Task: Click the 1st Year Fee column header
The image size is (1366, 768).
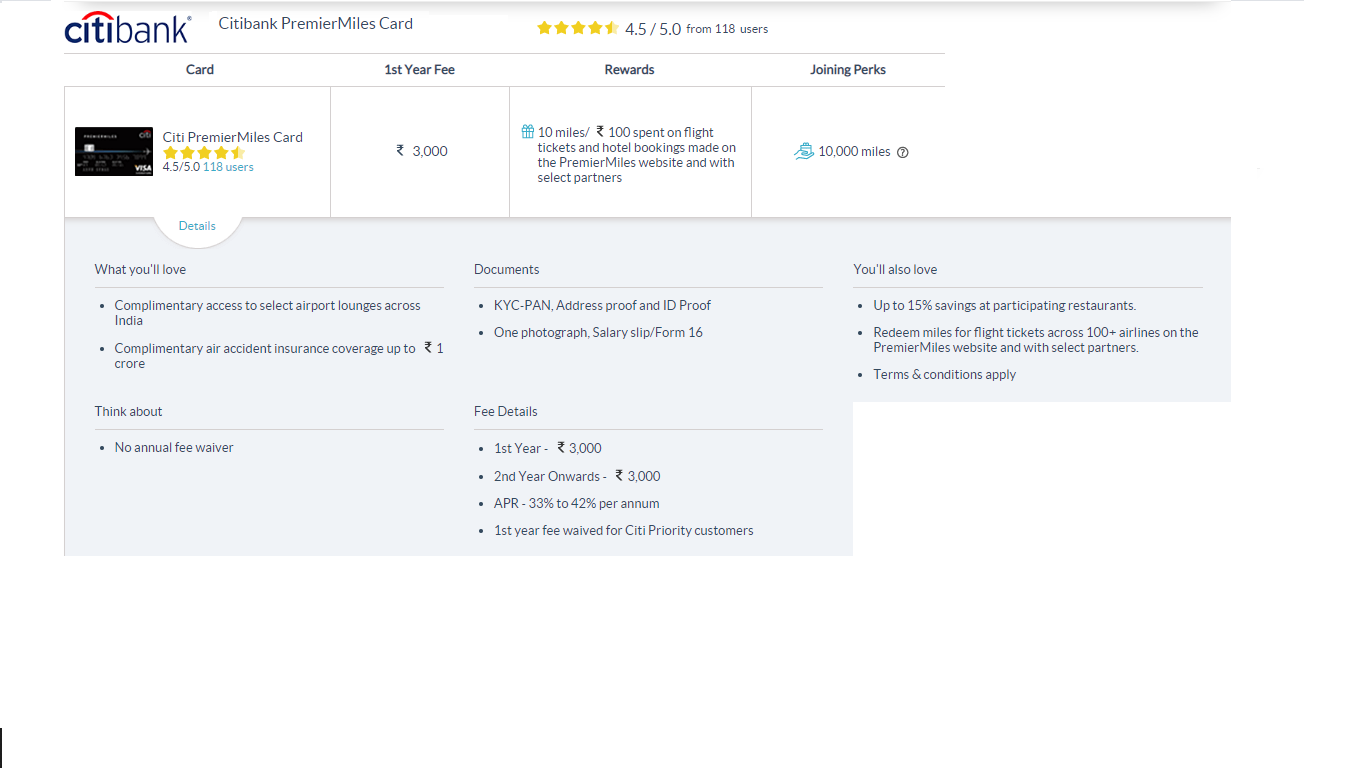Action: 420,70
